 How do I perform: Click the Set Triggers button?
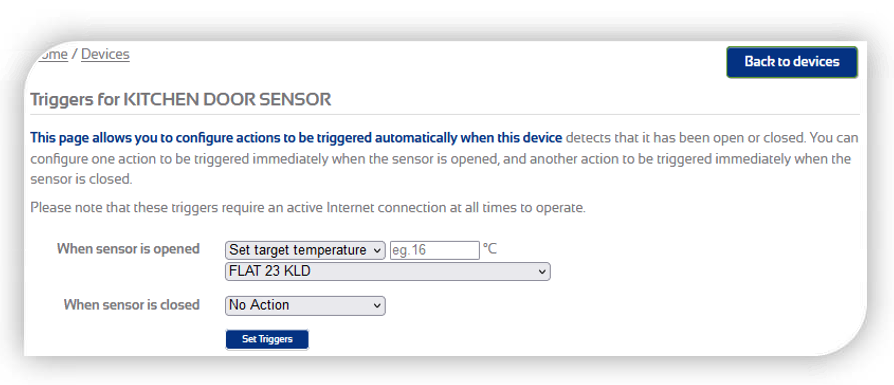pos(267,339)
